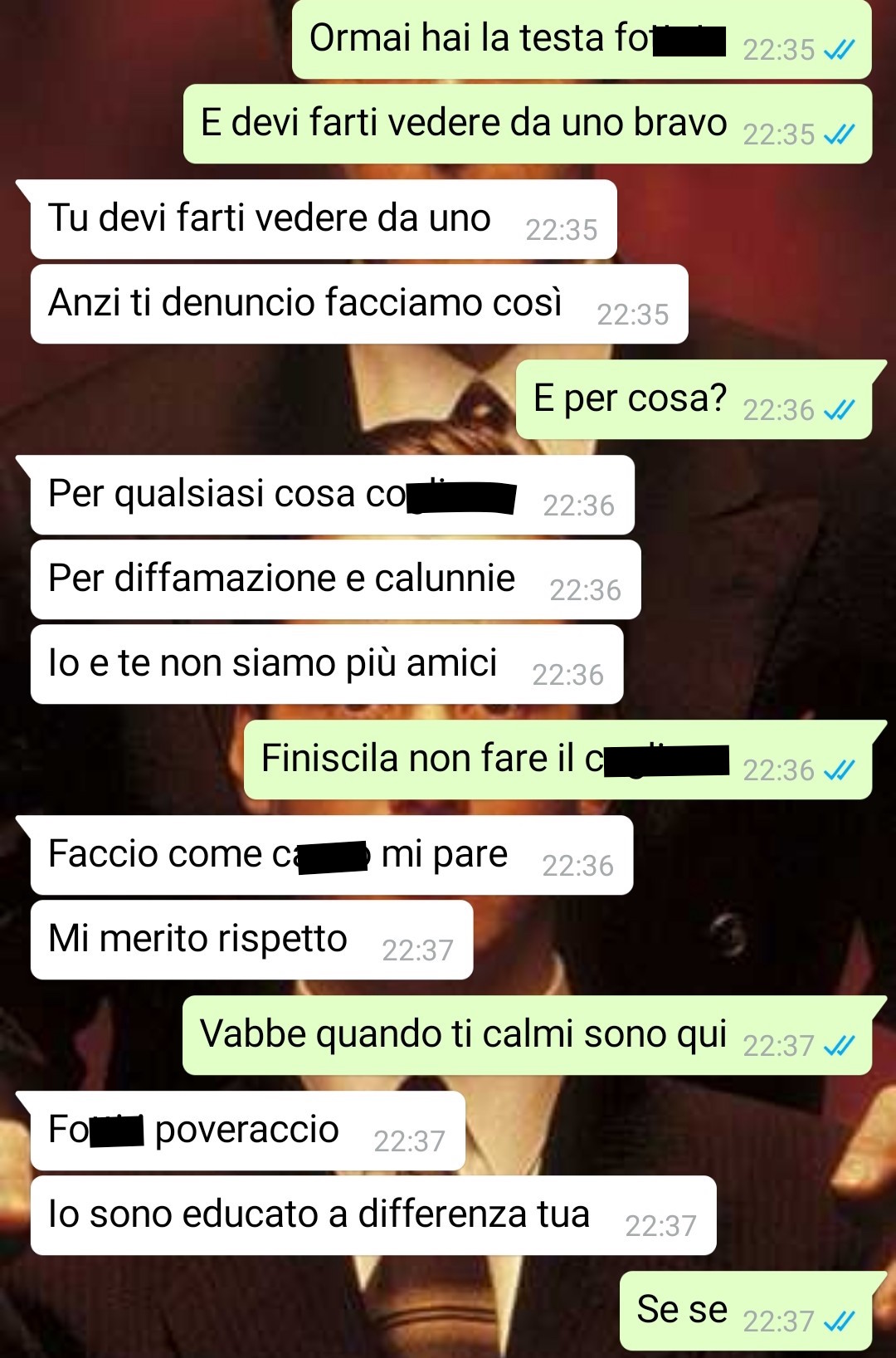Click read checkmarks on 'Finiscila non fare il' message

(x=840, y=769)
